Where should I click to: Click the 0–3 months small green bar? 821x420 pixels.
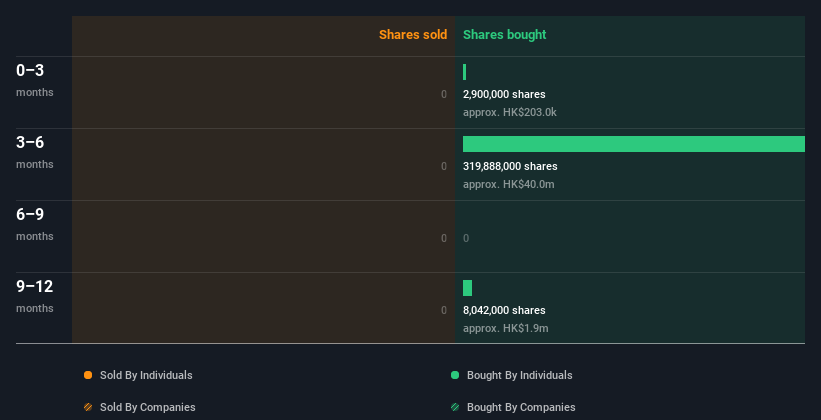pos(464,72)
